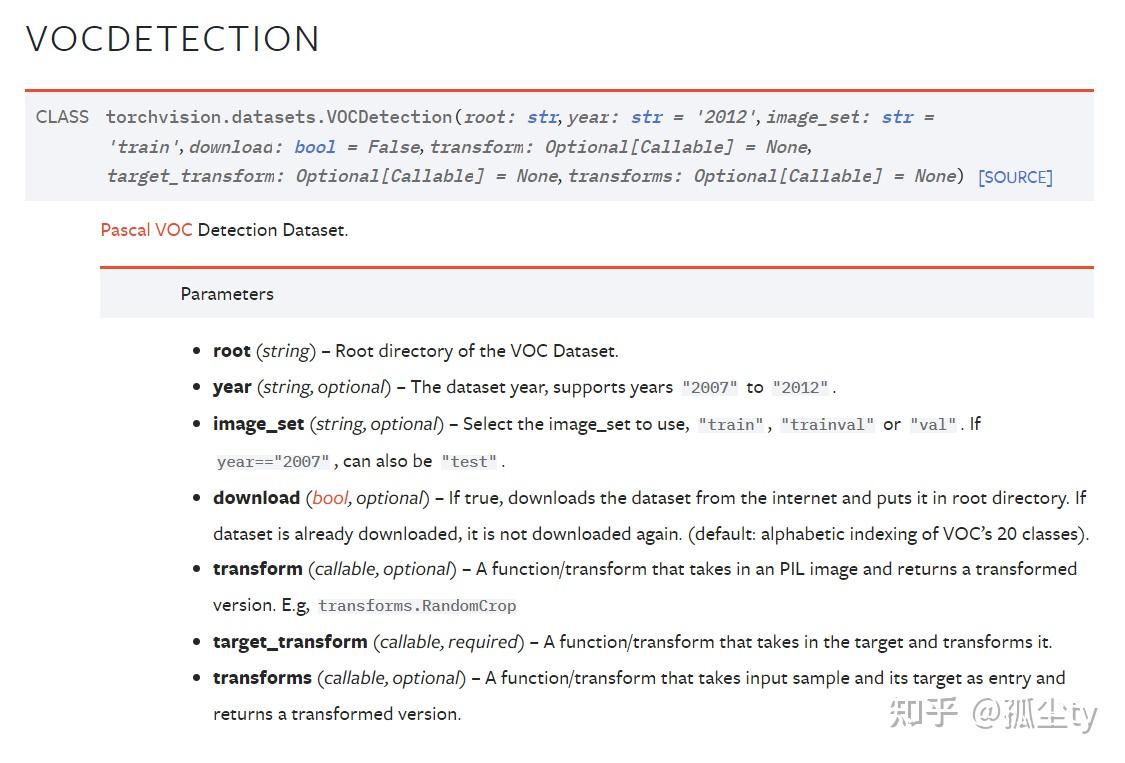
Task: Click the Parameters section header
Action: click(x=227, y=294)
